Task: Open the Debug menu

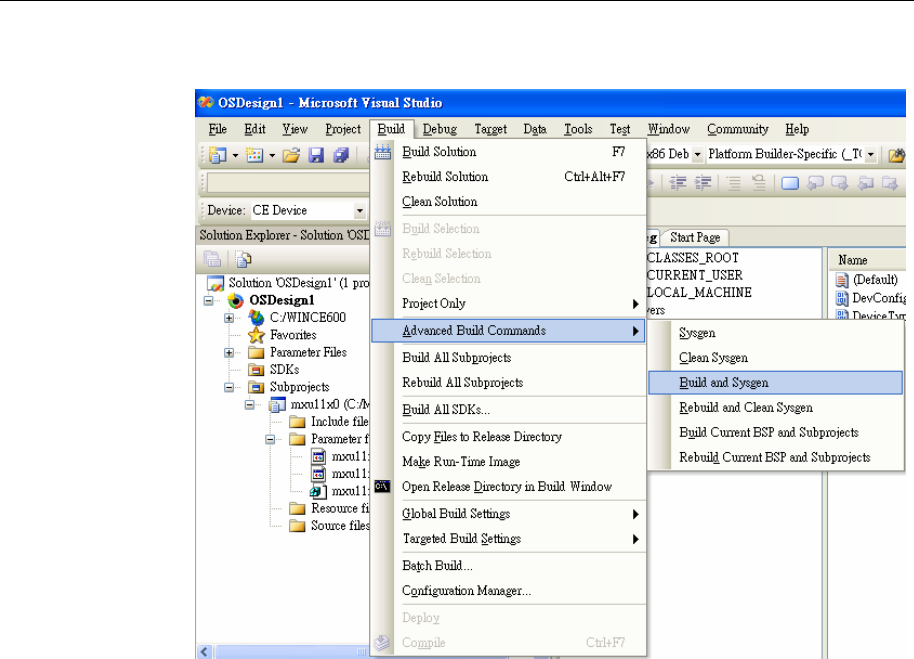Action: tap(440, 129)
